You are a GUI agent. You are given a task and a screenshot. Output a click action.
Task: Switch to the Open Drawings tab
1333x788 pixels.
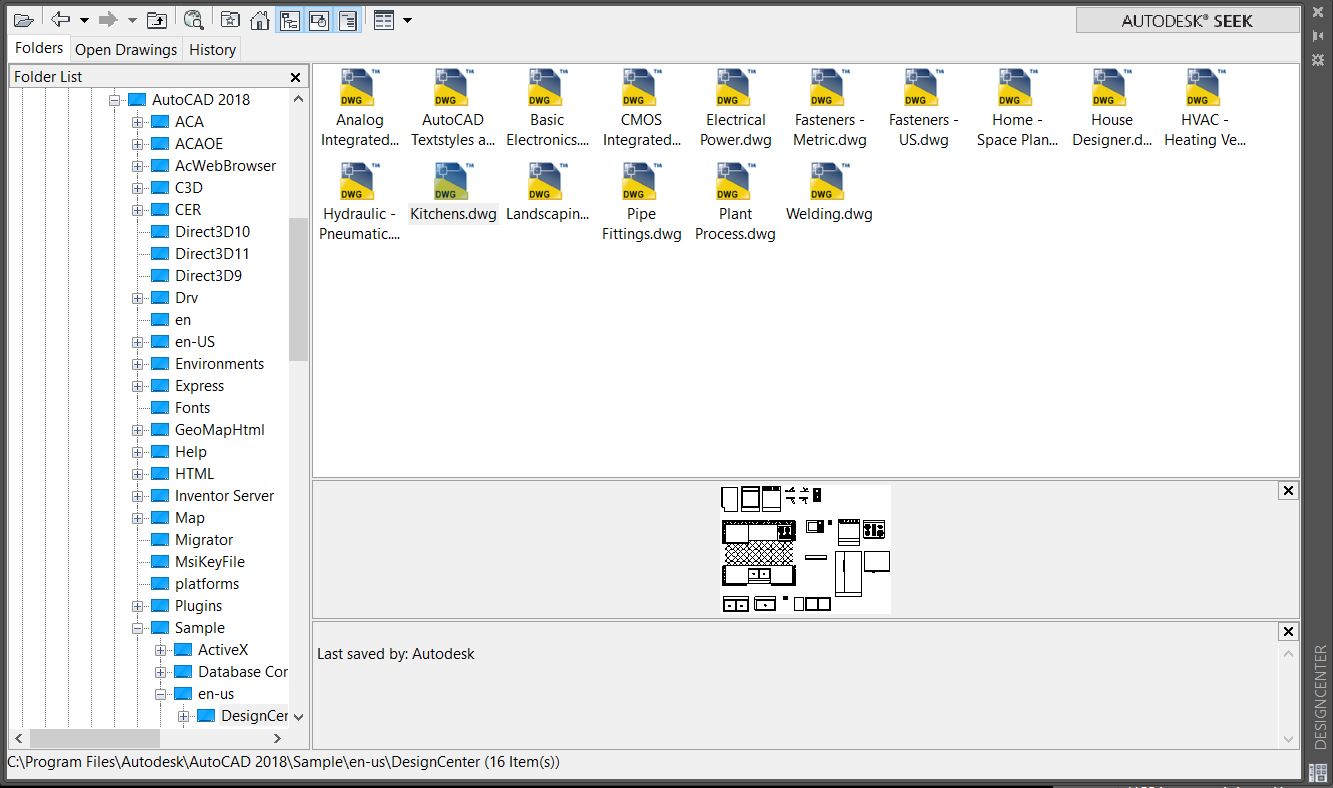click(x=126, y=49)
